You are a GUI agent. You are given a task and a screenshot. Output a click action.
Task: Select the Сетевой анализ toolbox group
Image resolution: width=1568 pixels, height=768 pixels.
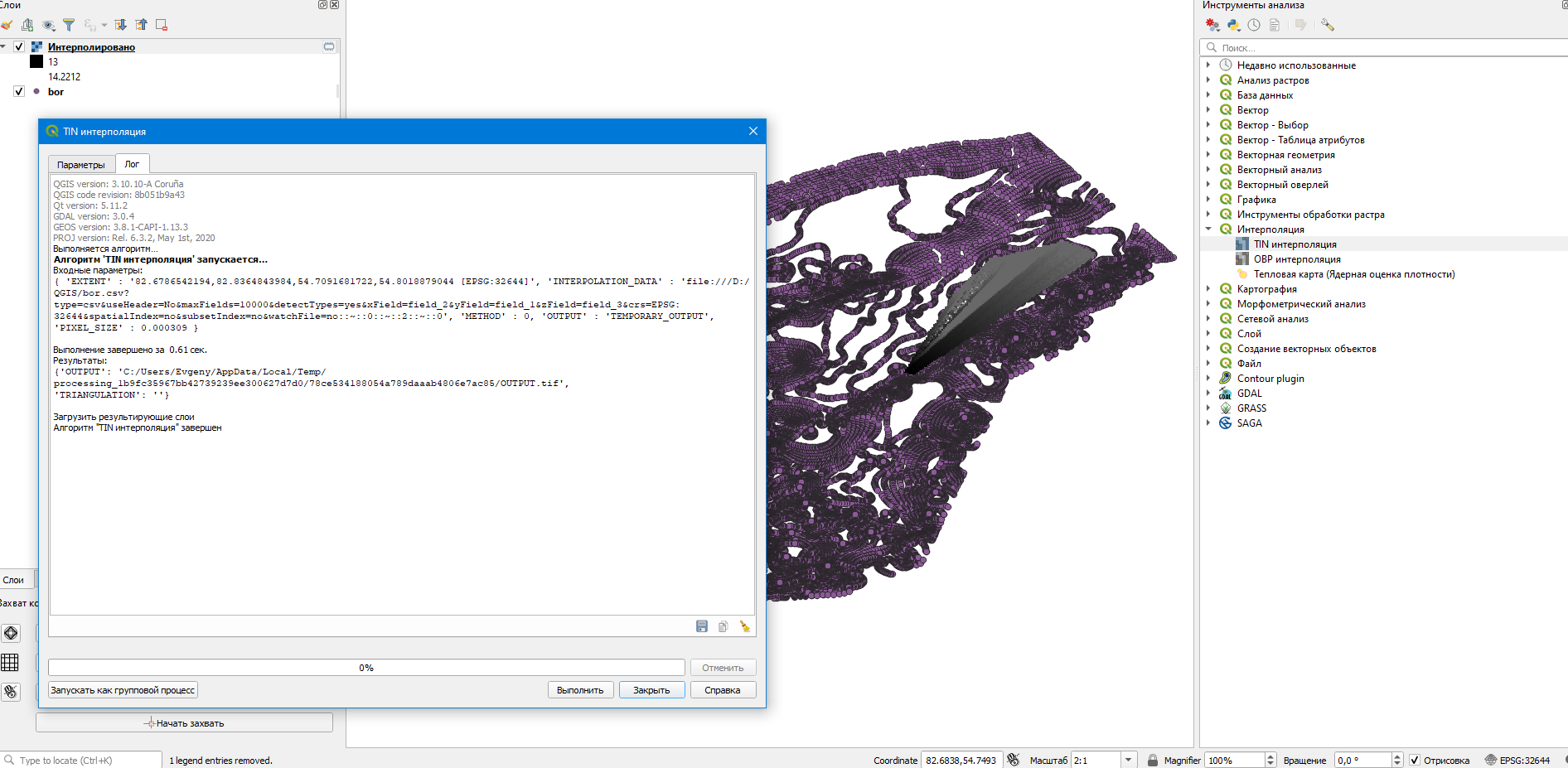point(1272,319)
